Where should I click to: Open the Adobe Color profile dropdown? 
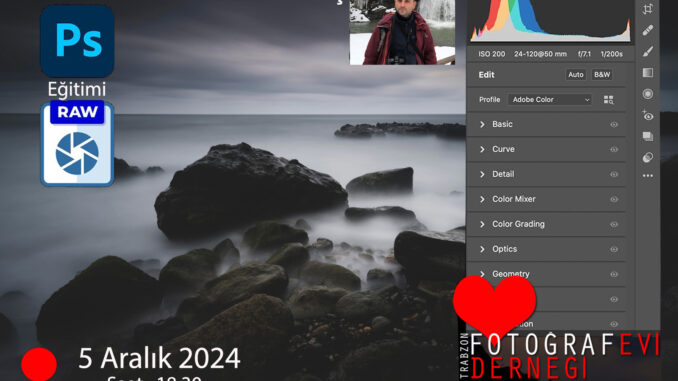coord(550,99)
